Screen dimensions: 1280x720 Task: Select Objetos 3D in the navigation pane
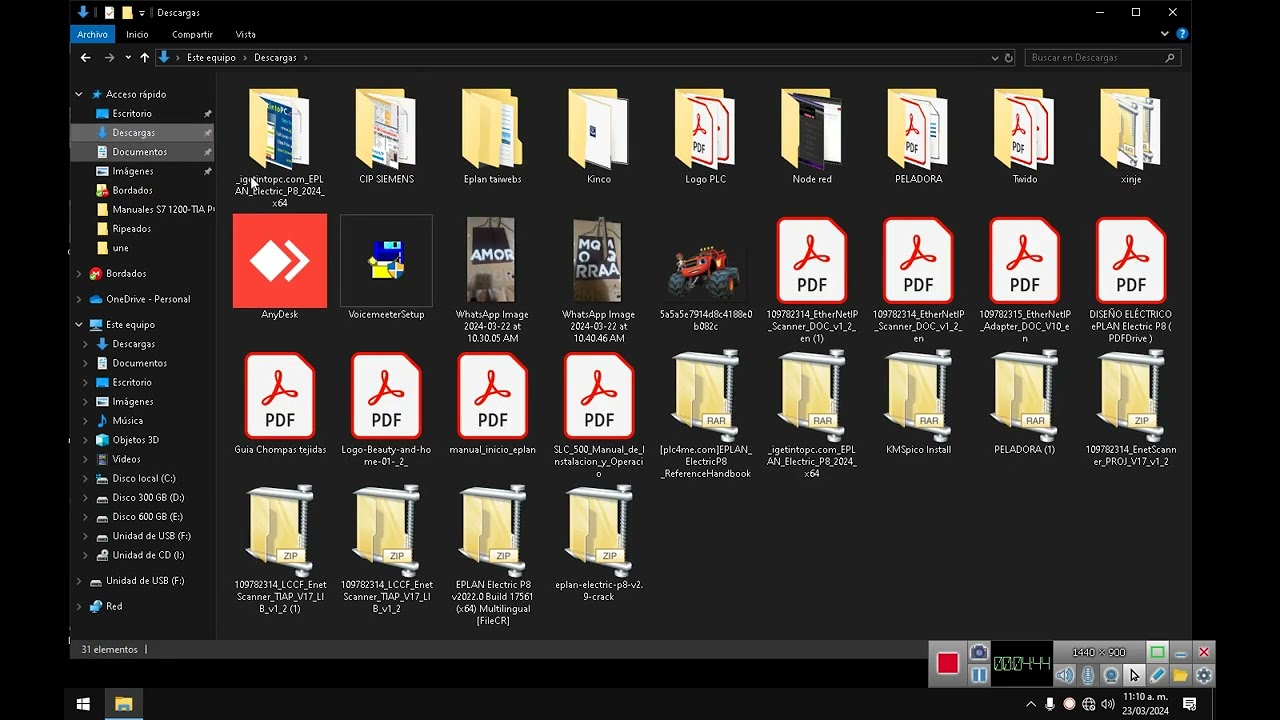[135, 440]
